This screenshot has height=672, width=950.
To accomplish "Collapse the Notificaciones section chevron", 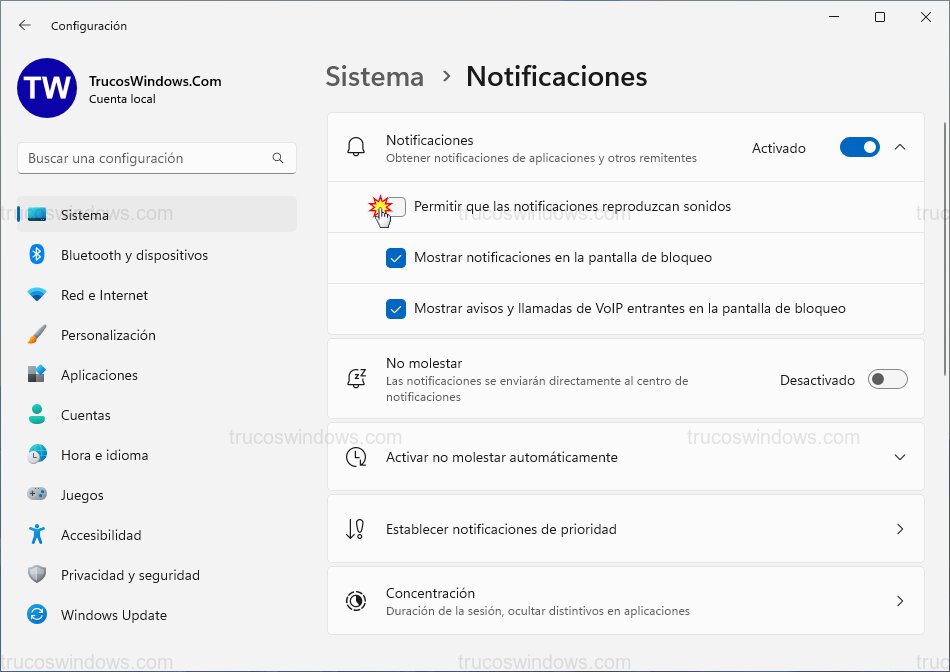I will click(900, 147).
